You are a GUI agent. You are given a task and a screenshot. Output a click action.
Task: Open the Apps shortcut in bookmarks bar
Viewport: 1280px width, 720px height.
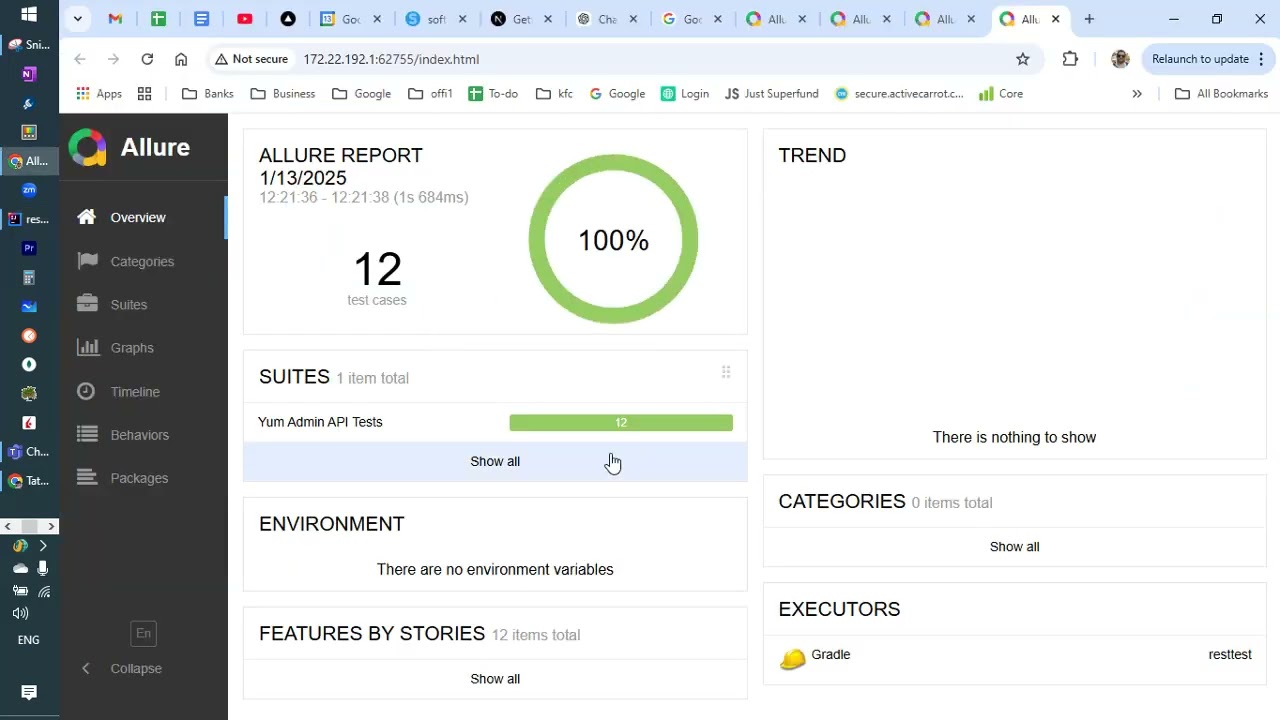99,94
